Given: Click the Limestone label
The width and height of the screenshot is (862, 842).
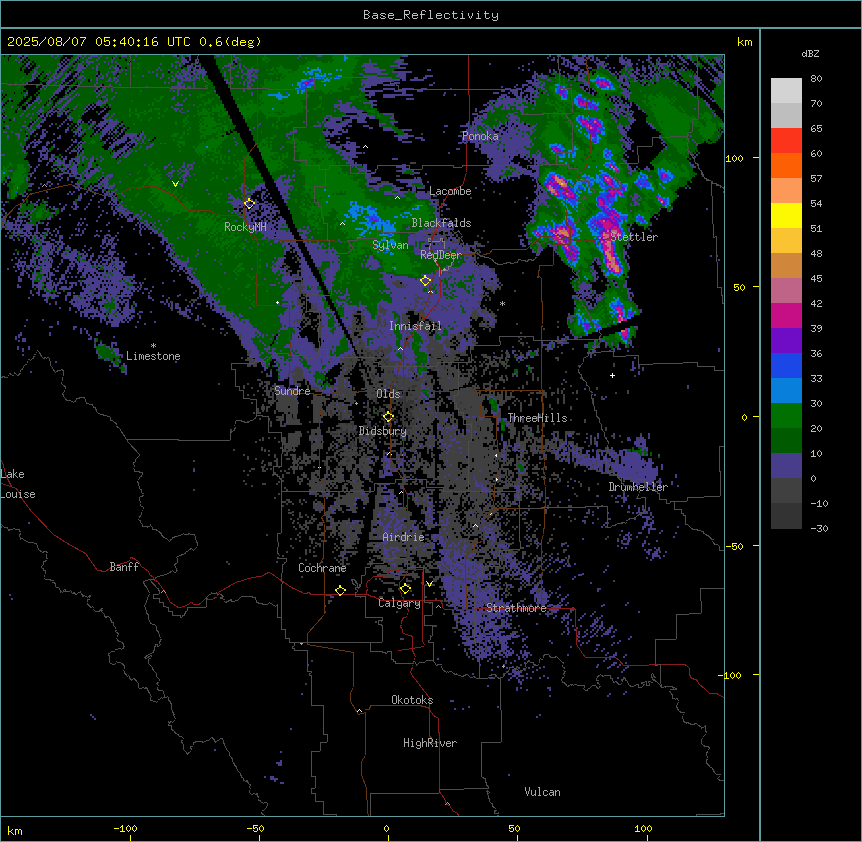Looking at the screenshot, I should [153, 356].
